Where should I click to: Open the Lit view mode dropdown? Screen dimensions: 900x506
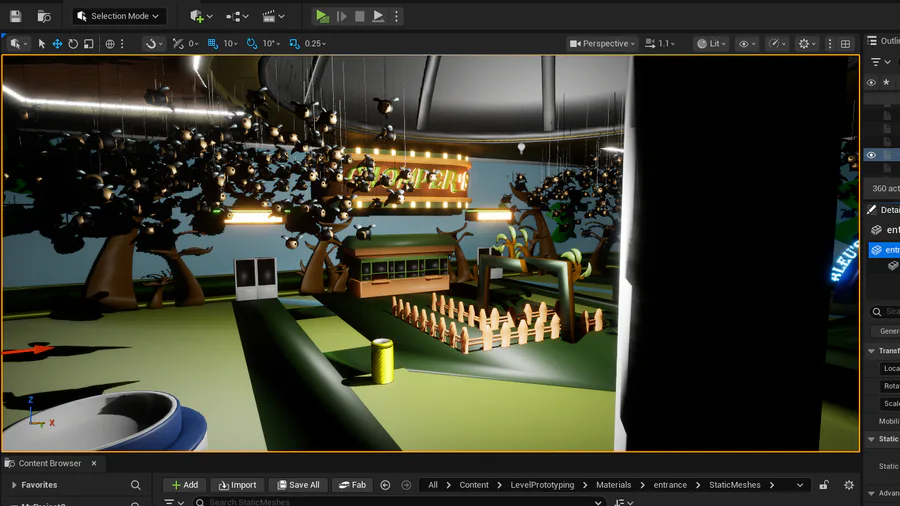coord(711,44)
